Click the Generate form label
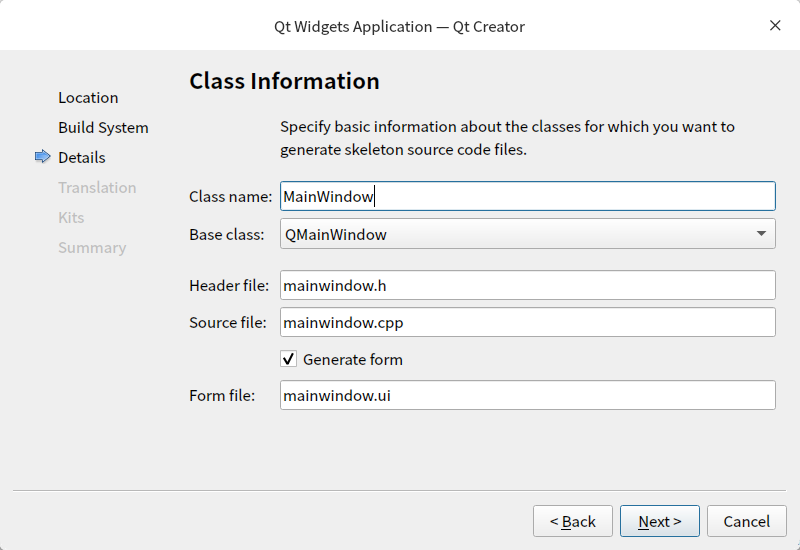Viewport: 800px width, 550px height. 352,359
